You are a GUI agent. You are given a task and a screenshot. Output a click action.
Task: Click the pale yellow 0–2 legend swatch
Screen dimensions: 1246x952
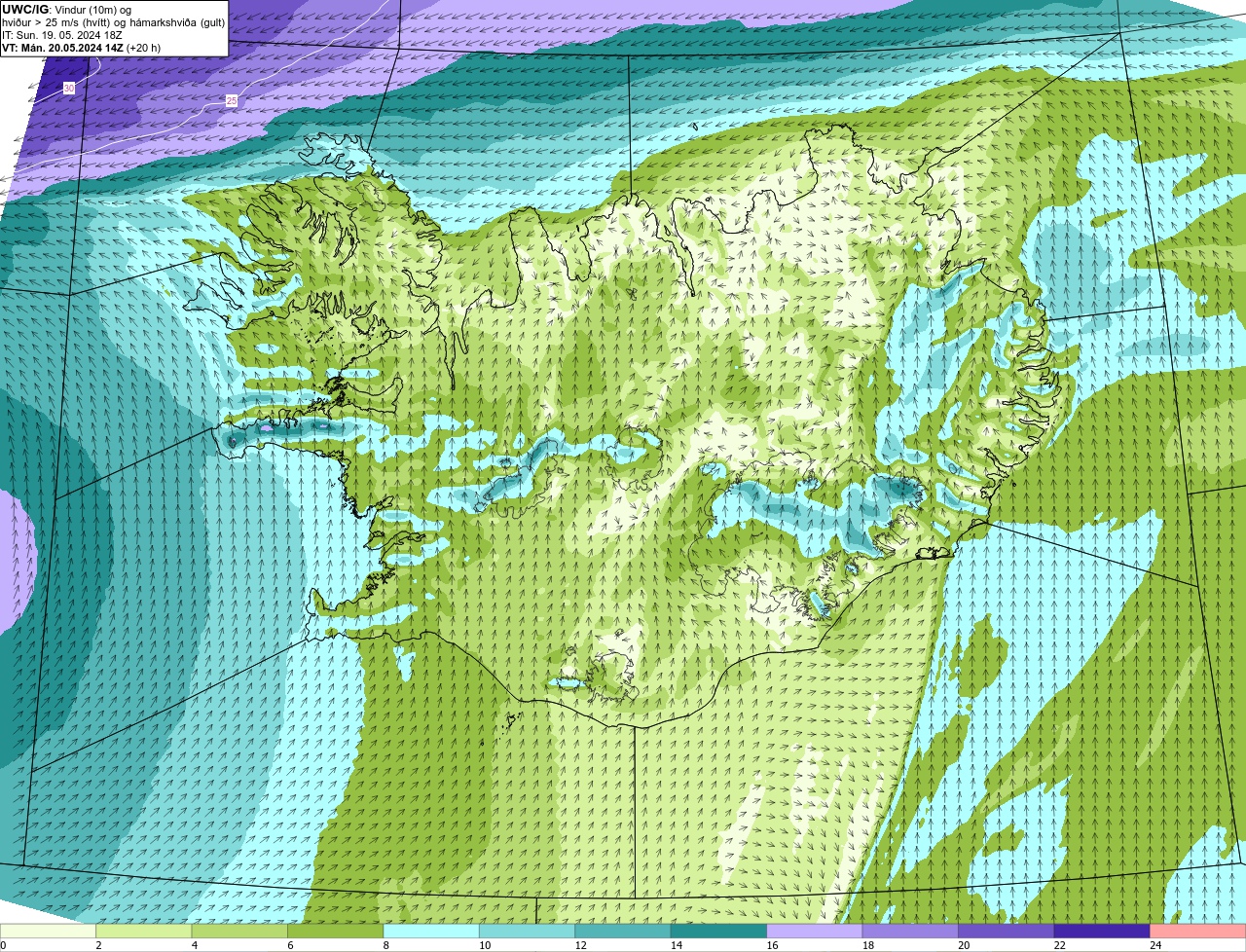click(49, 932)
